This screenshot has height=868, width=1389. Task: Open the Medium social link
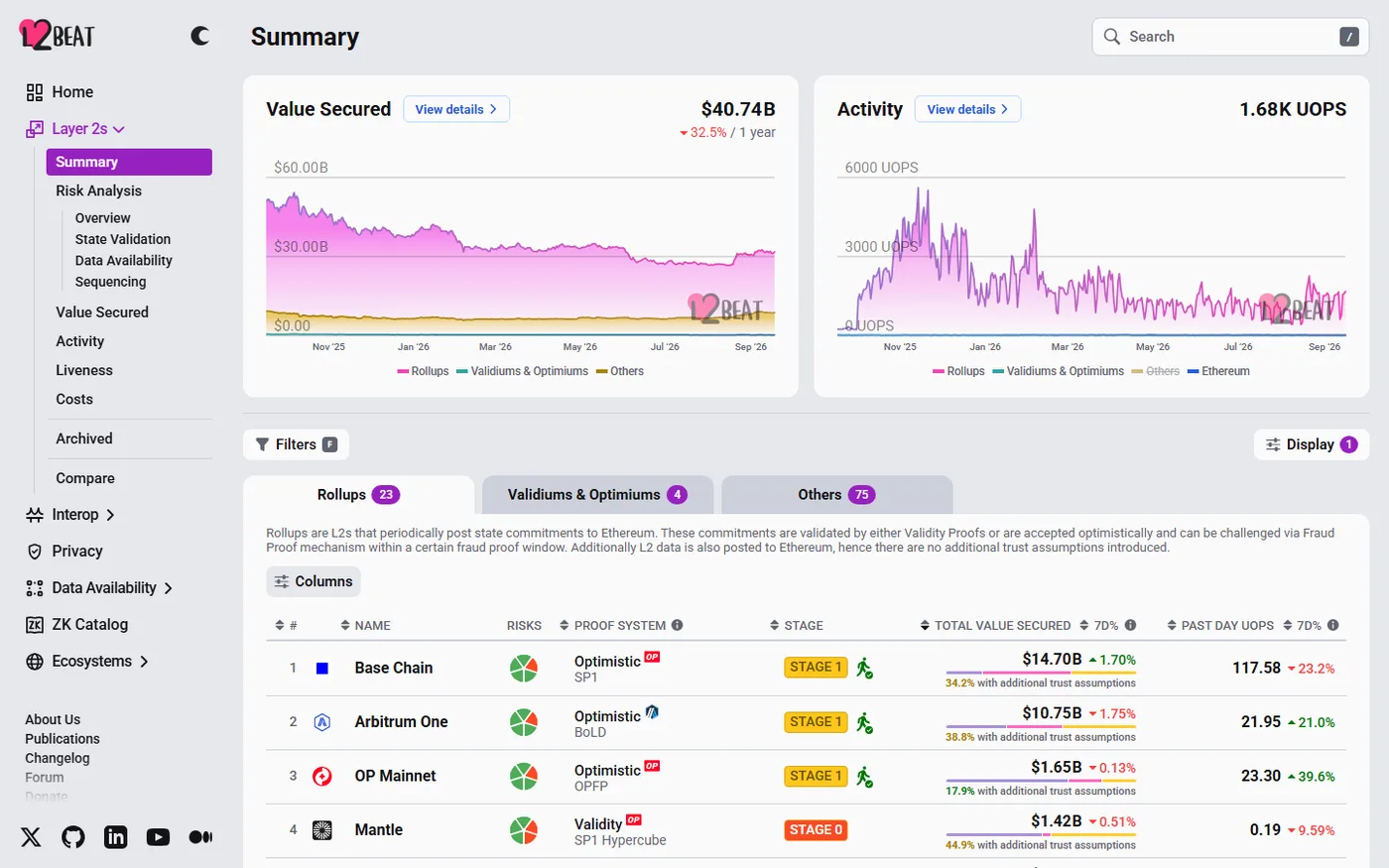click(x=200, y=837)
